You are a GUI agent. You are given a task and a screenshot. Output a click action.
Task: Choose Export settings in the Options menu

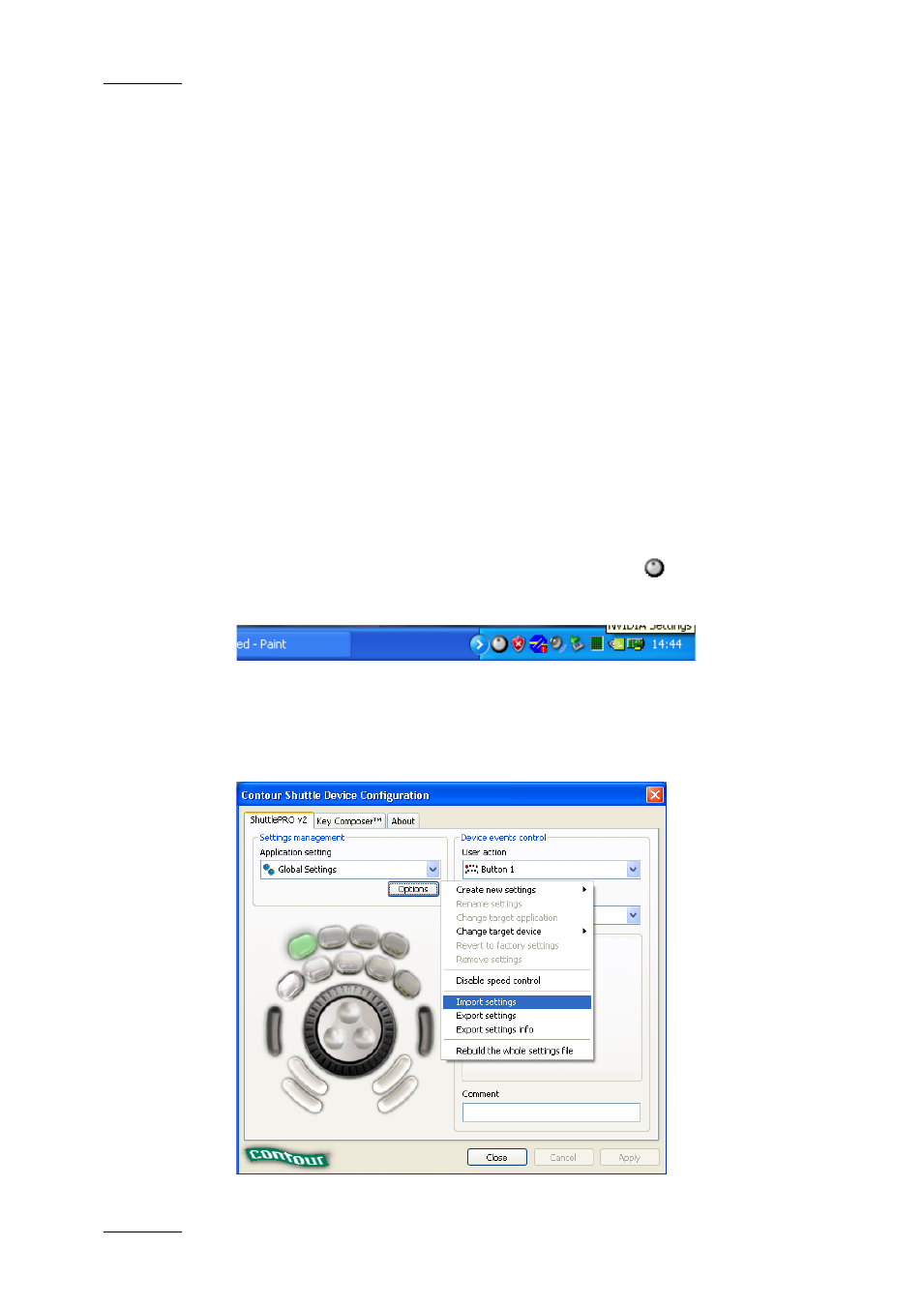517,1016
